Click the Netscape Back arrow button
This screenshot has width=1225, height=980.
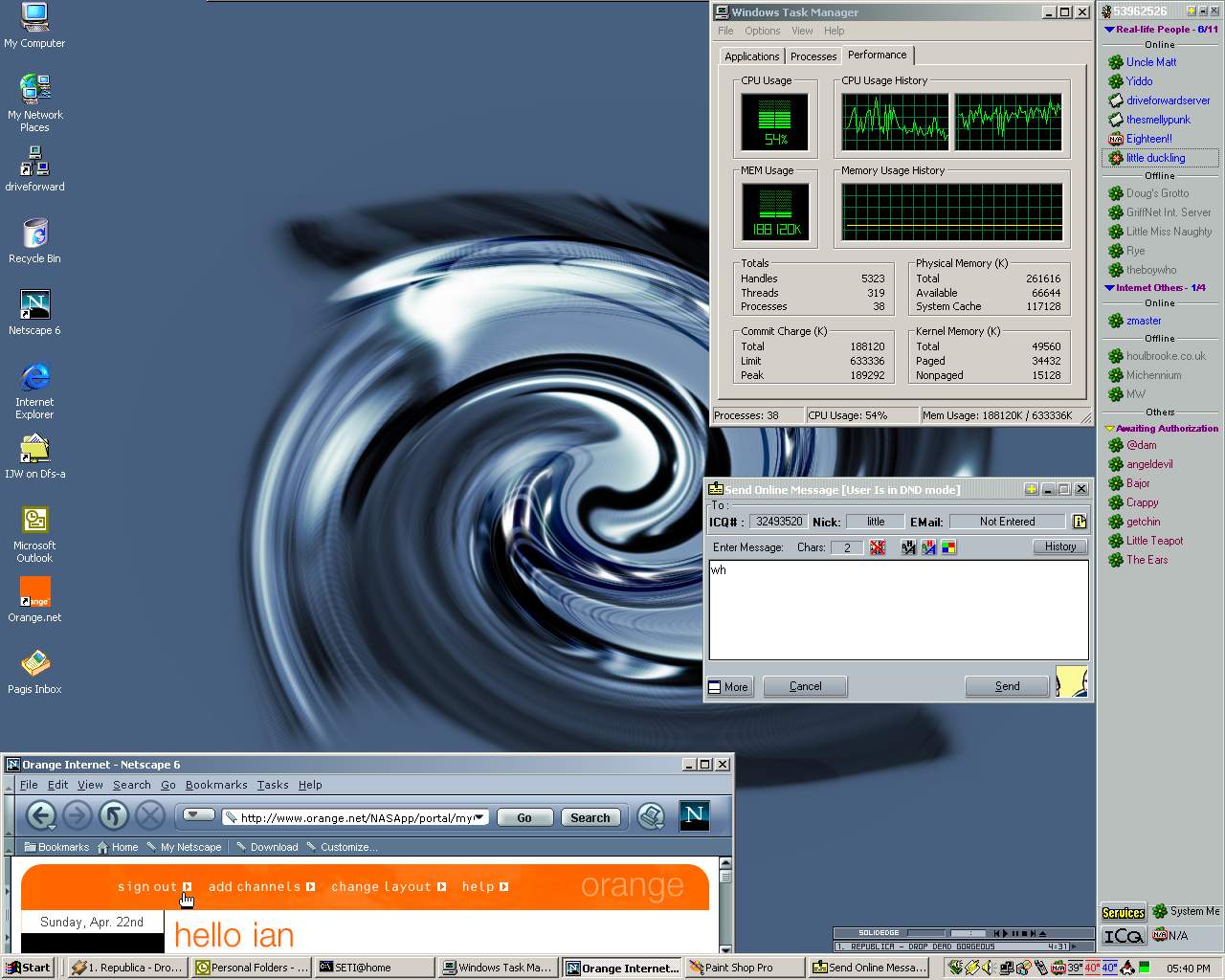(x=40, y=816)
